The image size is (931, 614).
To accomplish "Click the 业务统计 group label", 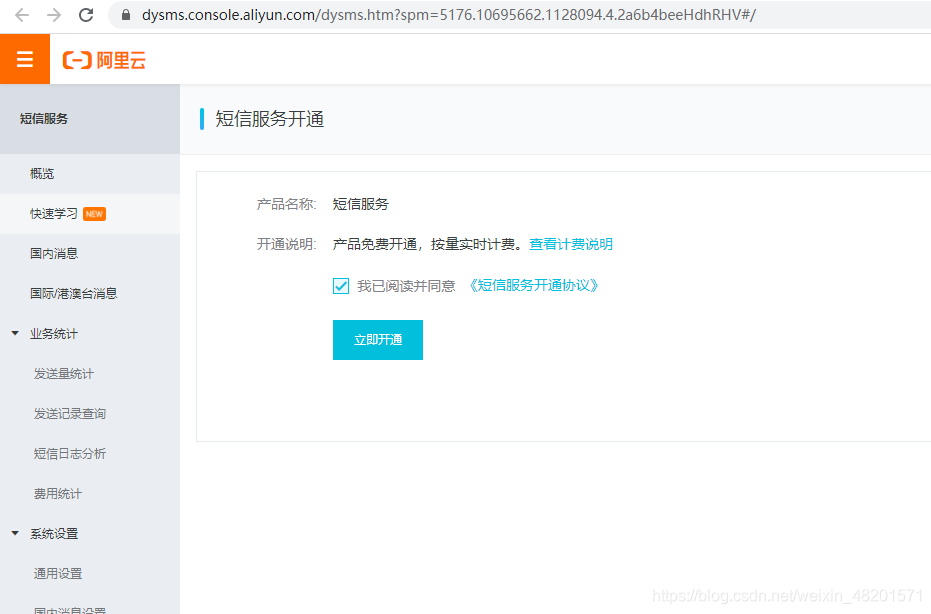I will (x=54, y=334).
